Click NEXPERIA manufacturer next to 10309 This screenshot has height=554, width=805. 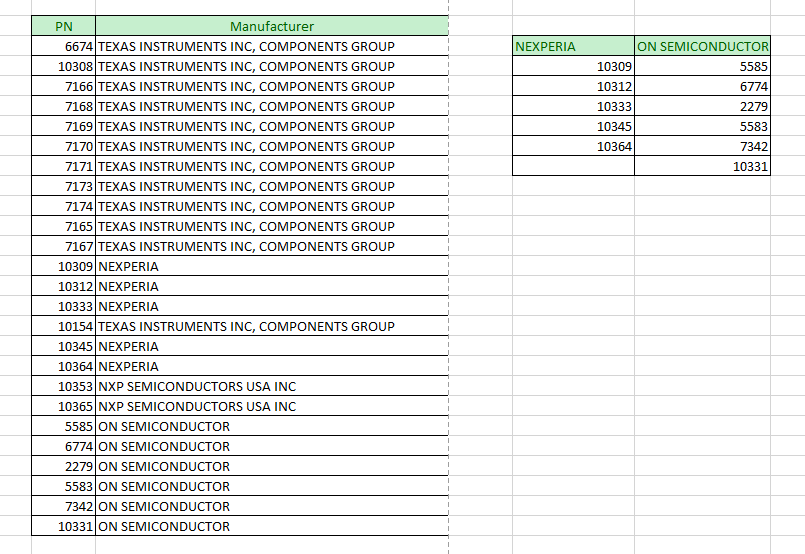[x=272, y=266]
